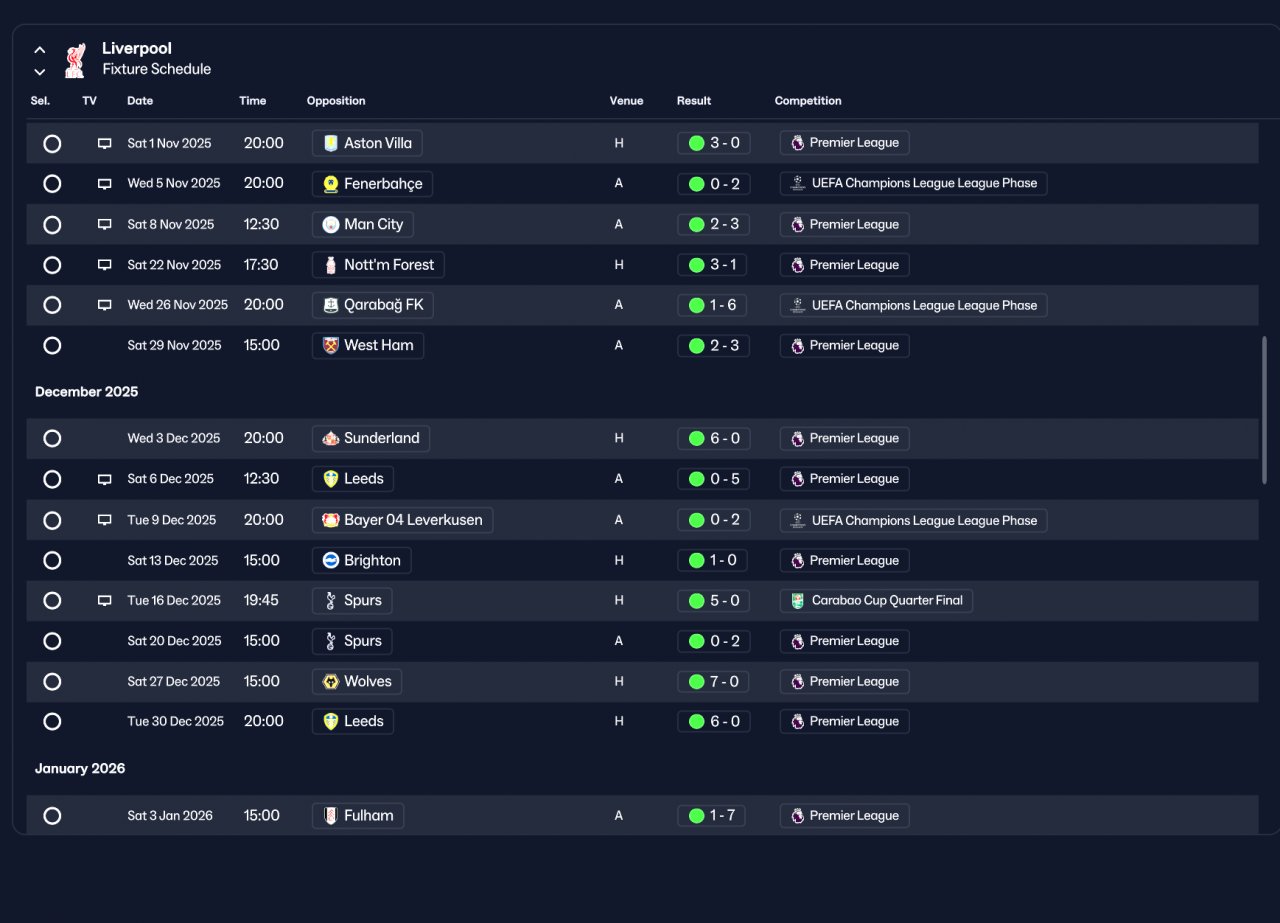Select the radio button for the West Ham fixture

tap(52, 345)
